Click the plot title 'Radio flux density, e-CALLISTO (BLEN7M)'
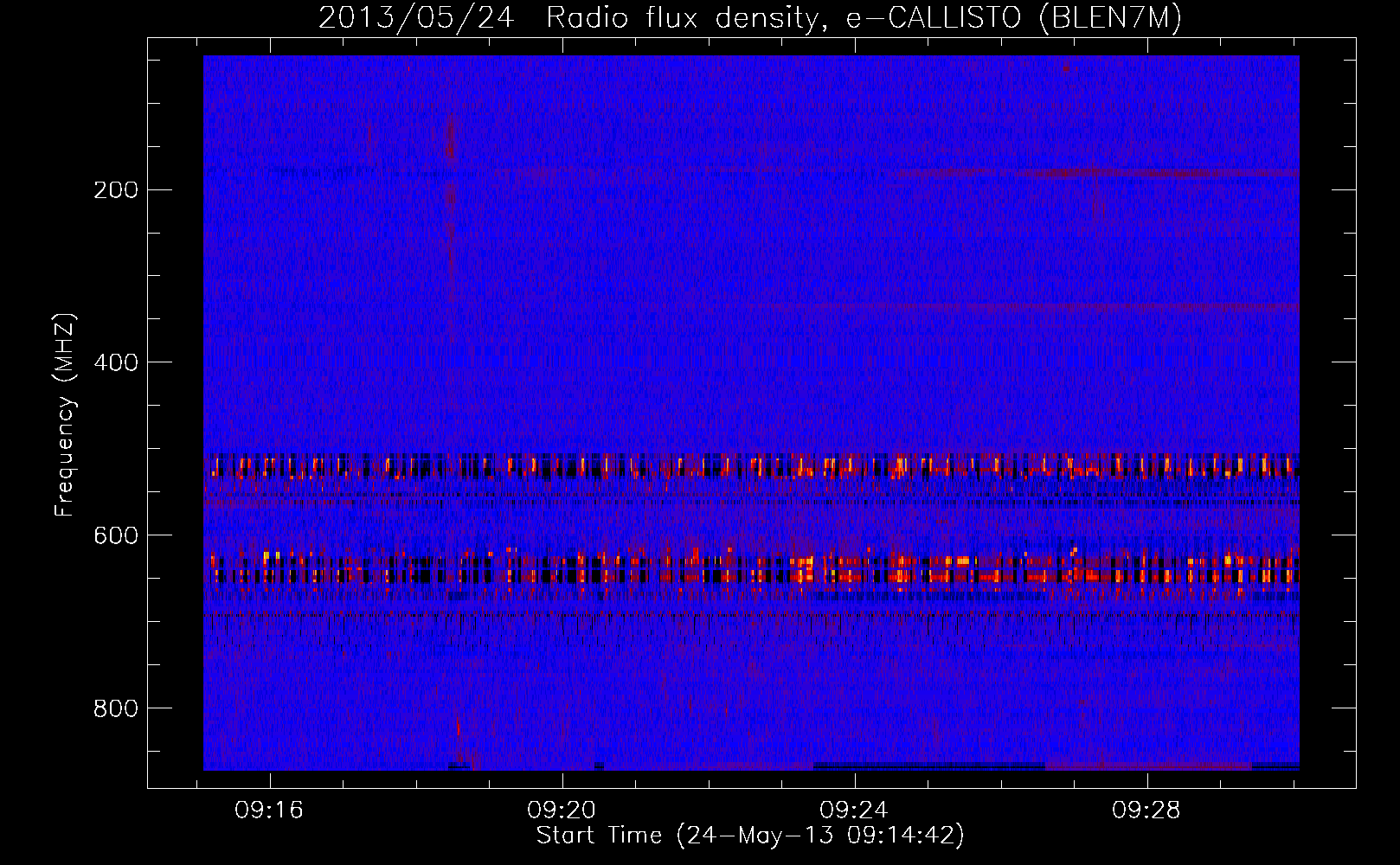The image size is (1400, 865). coord(864,17)
